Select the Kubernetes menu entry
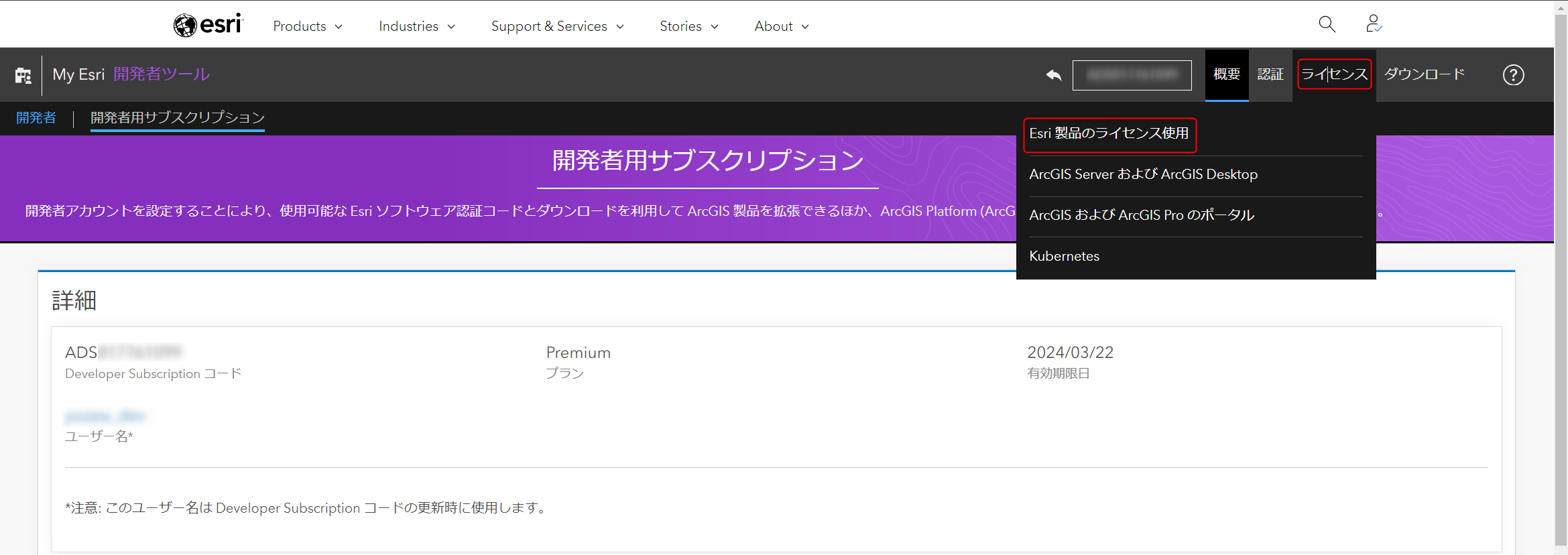The width and height of the screenshot is (1568, 555). [x=1064, y=256]
